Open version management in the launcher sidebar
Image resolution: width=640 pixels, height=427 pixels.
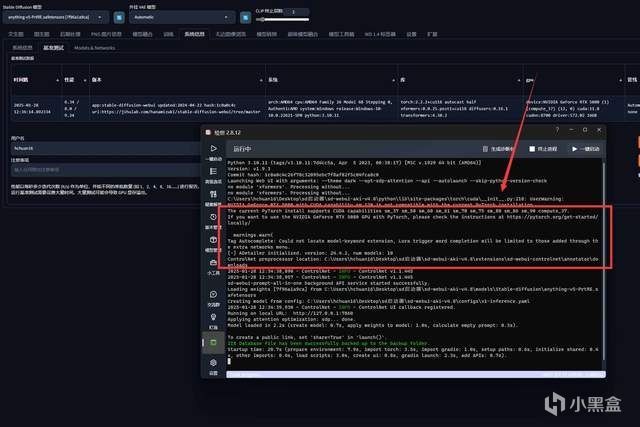213,217
